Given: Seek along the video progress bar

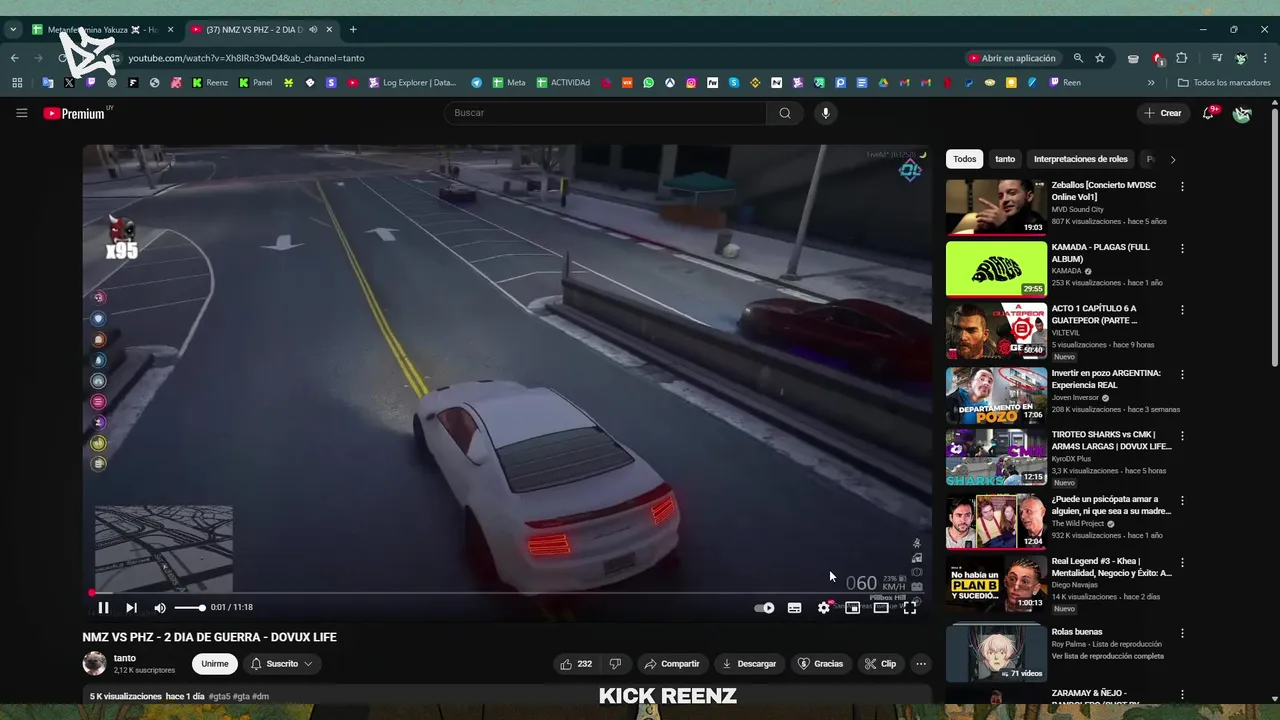Looking at the screenshot, I should pyautogui.click(x=507, y=593).
